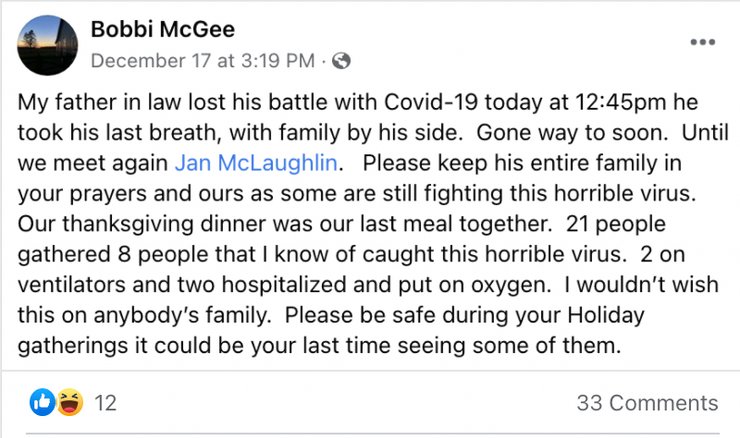Click the word "Covid-19" in the post
This screenshot has height=438, width=740.
tap(431, 102)
